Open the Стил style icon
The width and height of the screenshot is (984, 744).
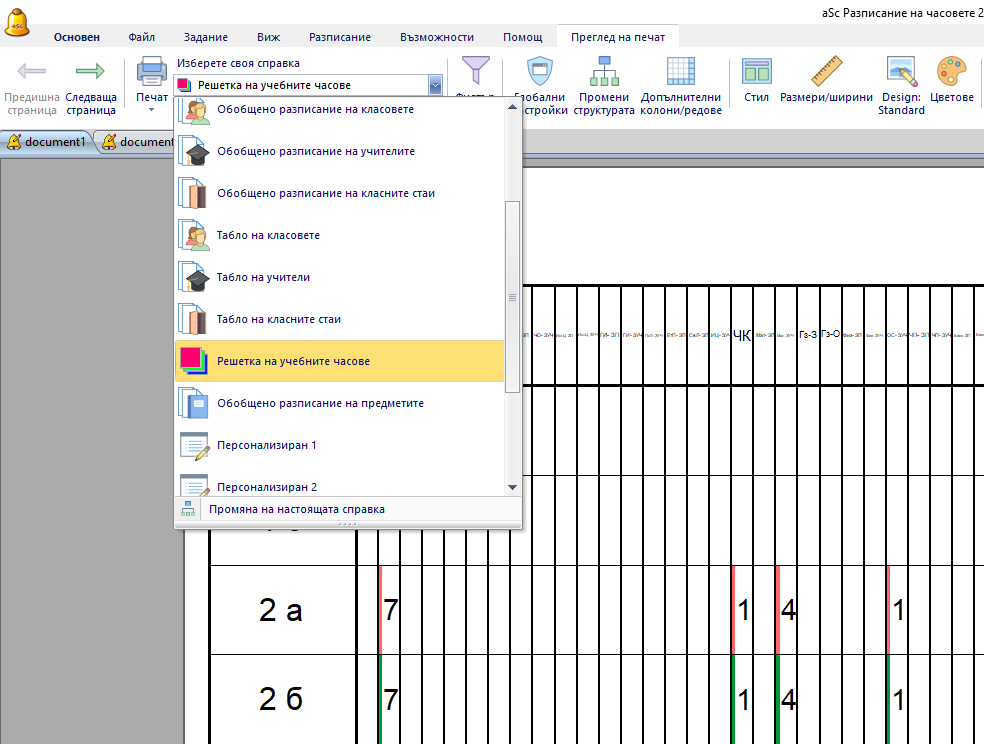[x=756, y=72]
